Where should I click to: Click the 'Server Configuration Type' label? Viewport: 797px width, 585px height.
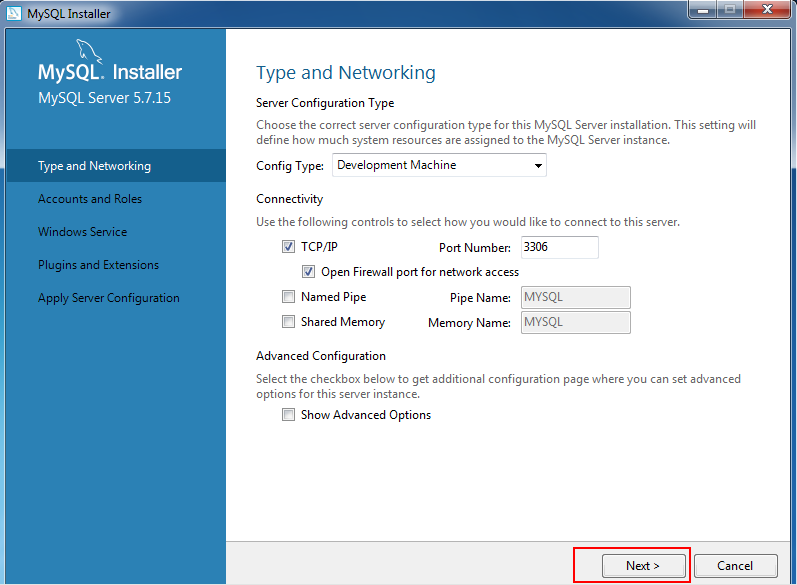click(325, 103)
